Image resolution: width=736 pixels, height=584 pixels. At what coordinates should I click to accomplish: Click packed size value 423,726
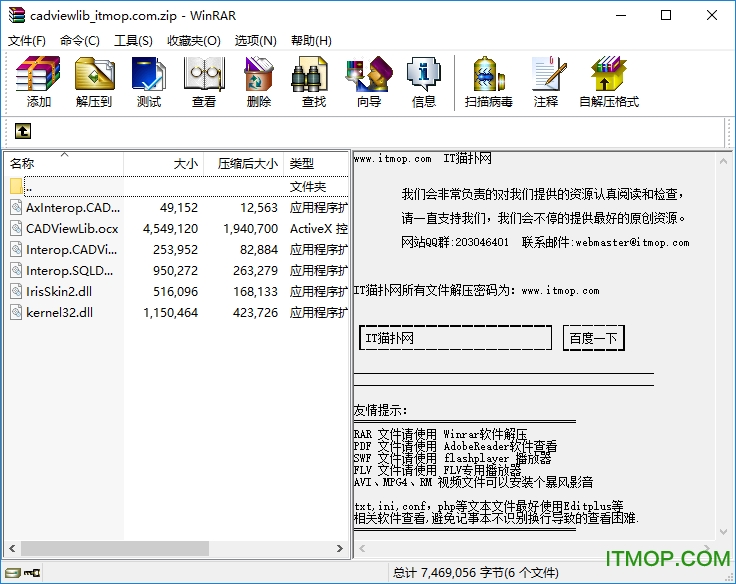(255, 312)
